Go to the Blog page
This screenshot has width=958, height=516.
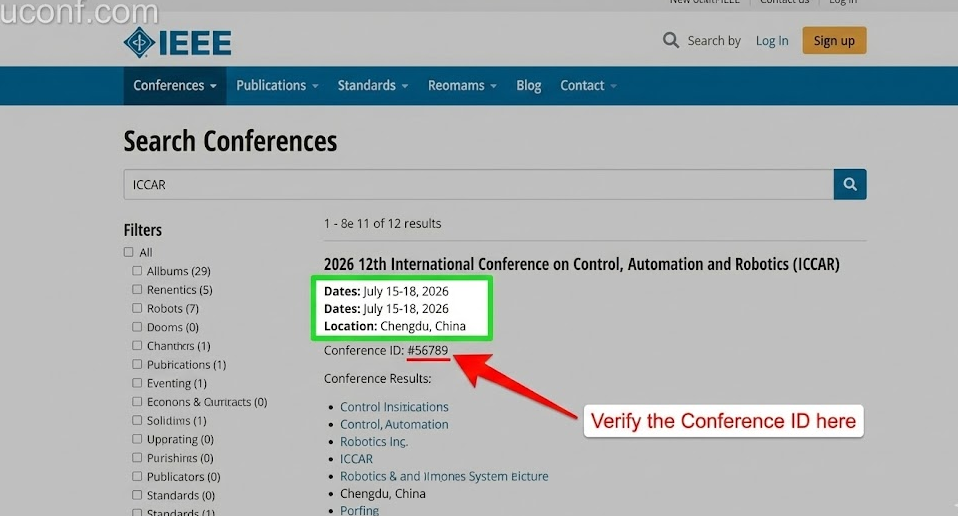click(528, 85)
